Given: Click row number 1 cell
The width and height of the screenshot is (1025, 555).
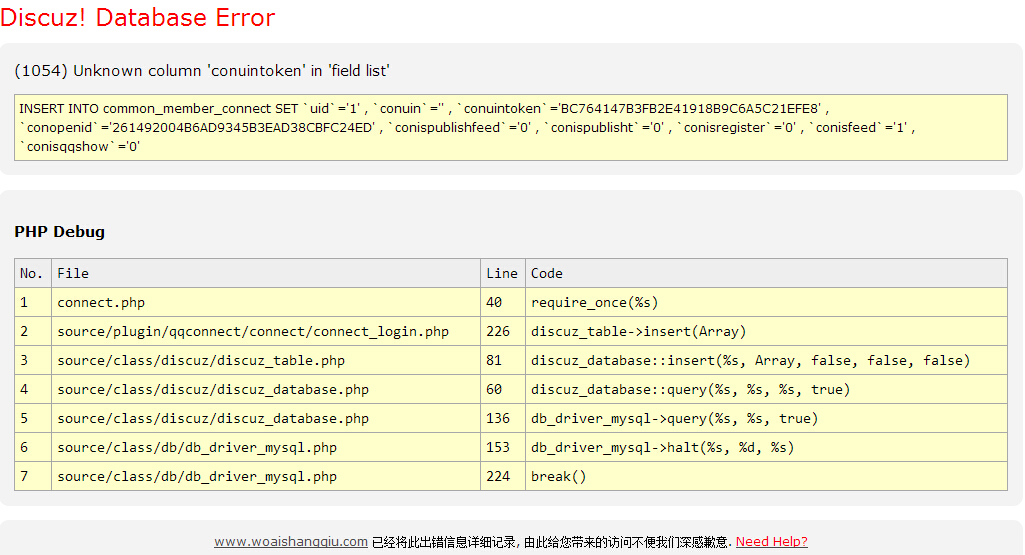Looking at the screenshot, I should pyautogui.click(x=33, y=302).
